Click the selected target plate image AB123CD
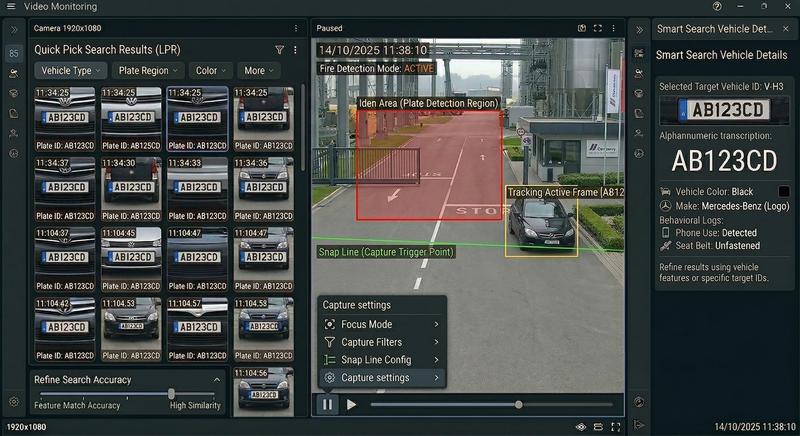 click(724, 110)
